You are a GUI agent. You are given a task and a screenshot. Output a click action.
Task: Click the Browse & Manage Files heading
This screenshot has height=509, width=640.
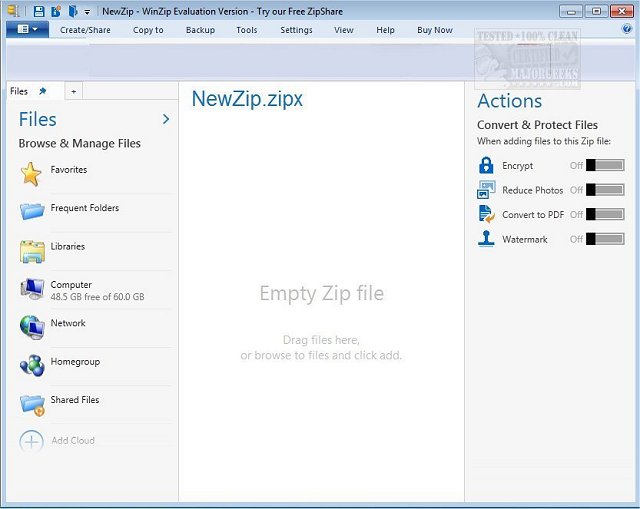[x=80, y=143]
